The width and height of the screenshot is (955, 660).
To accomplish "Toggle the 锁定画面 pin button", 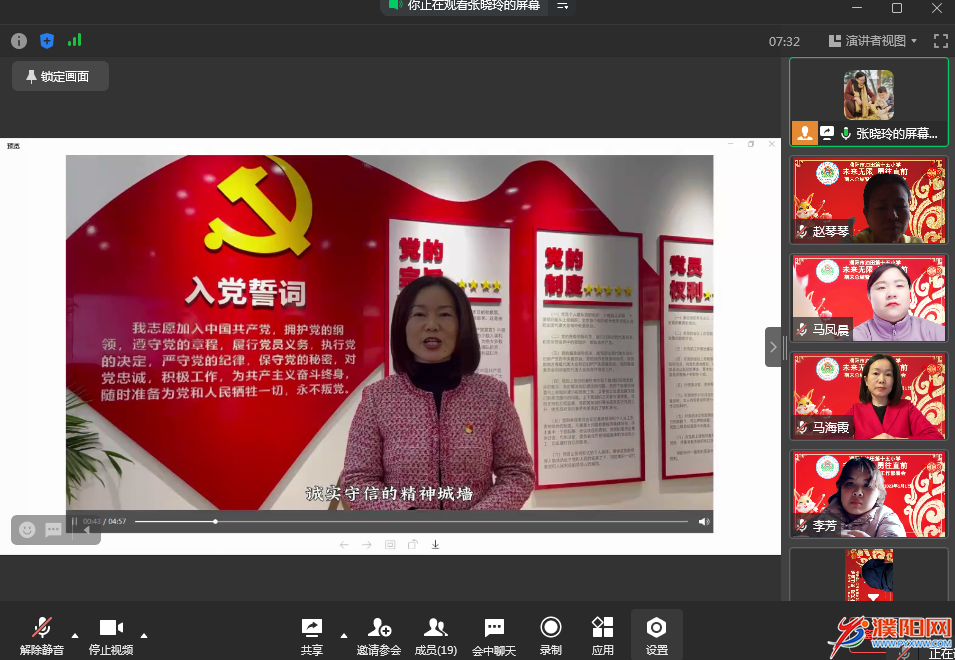I will point(60,76).
